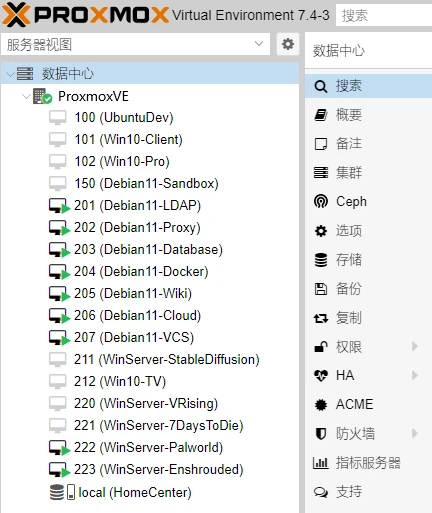Select VM 220 (WinServer-VRising)
Viewport: 432px width, 513px height.
pos(146,404)
